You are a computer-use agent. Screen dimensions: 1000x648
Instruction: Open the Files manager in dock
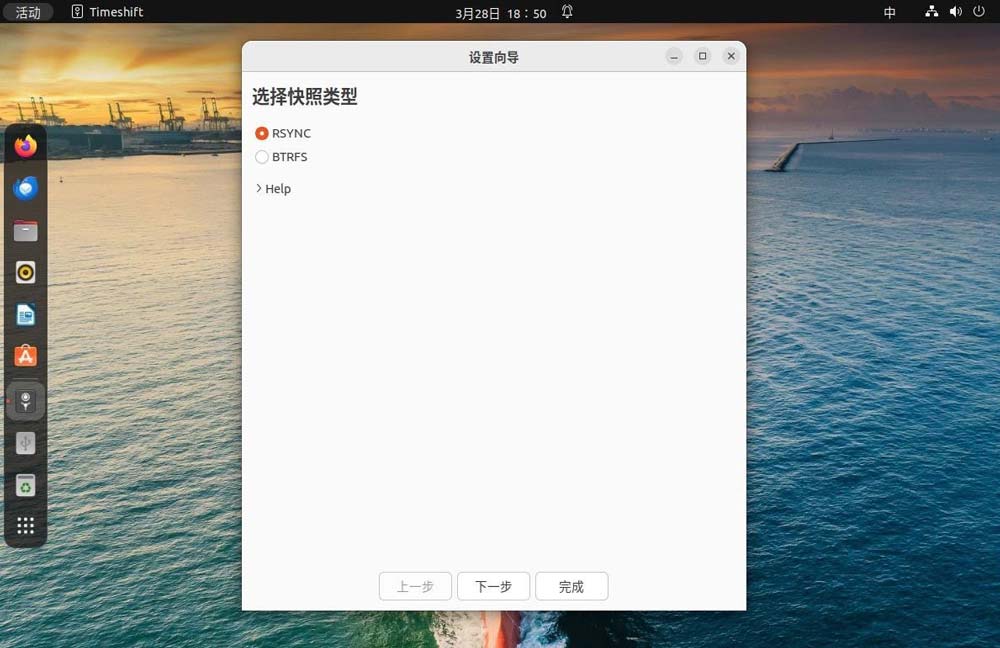click(26, 231)
